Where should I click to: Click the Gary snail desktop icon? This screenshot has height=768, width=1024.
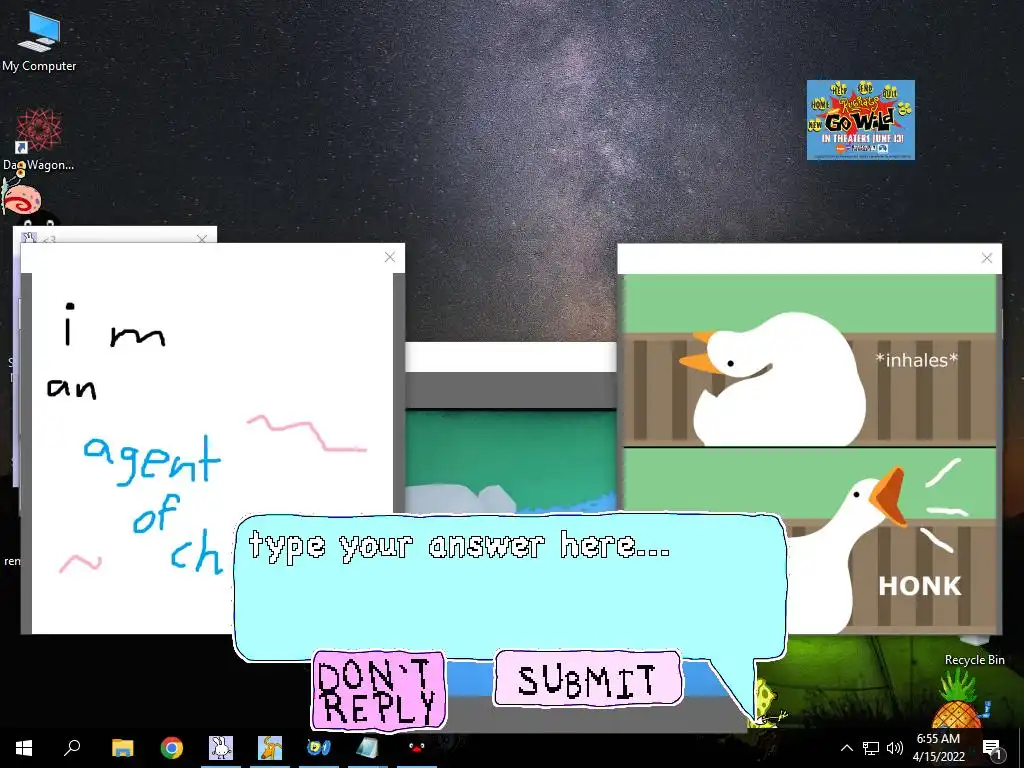(22, 200)
